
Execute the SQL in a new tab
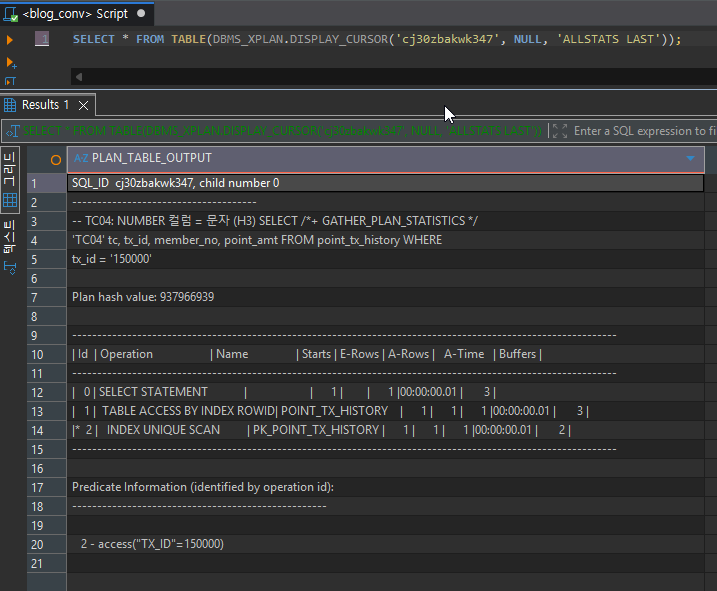(11, 62)
